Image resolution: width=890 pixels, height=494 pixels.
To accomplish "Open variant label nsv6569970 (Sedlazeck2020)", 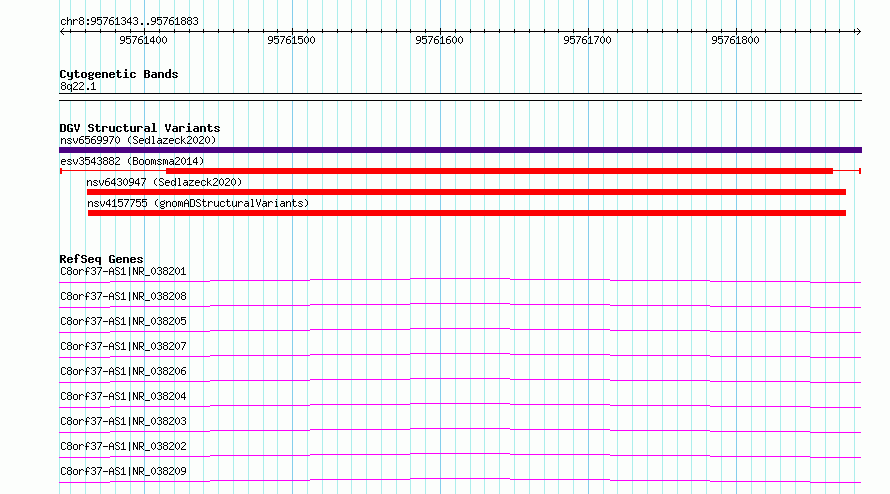I will click(x=138, y=140).
